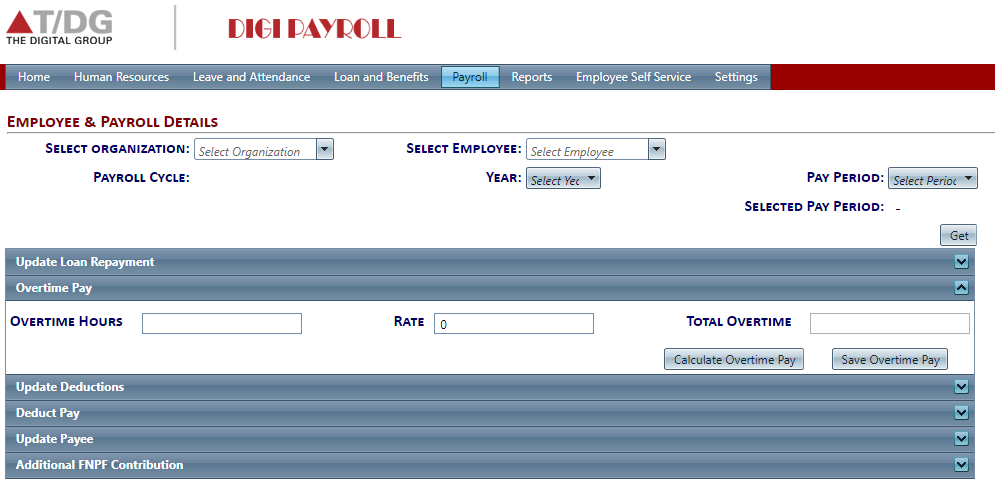995x492 pixels.
Task: Click the Overtime Hours input field
Action: point(221,323)
